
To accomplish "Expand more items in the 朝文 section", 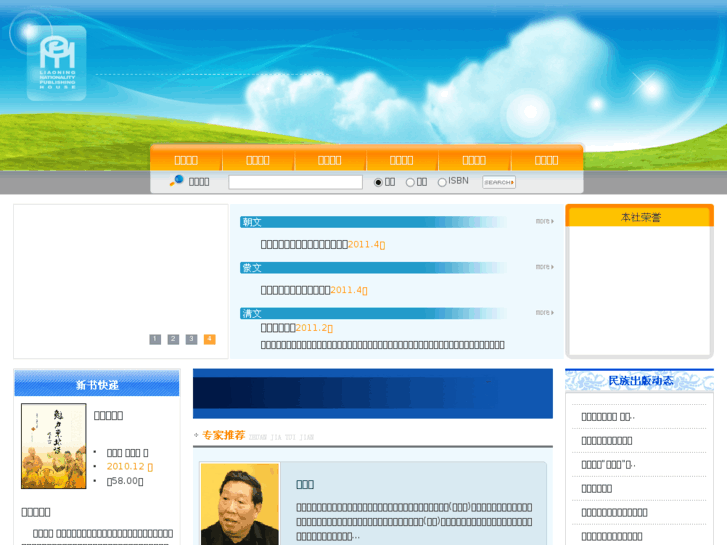I will (544, 221).
